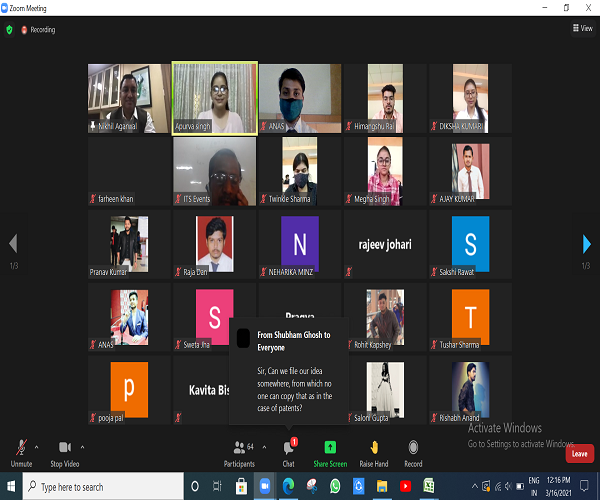Click the network Wi-Fi tray icon
Screen dimensions: 600x500
coord(497,486)
